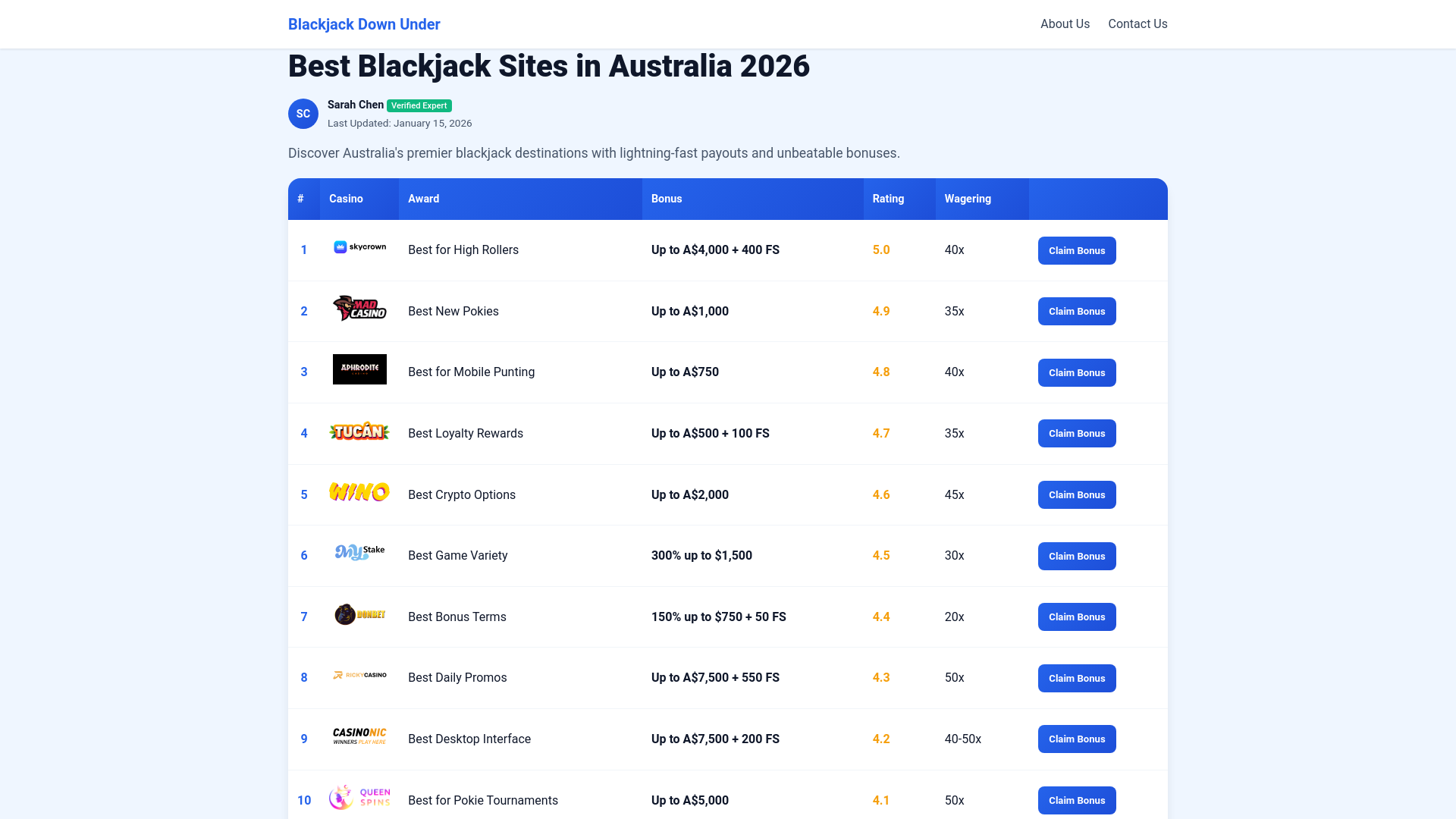This screenshot has height=819, width=1456.
Task: Claim Bonus for Best Daily Promos
Action: coord(1077,679)
